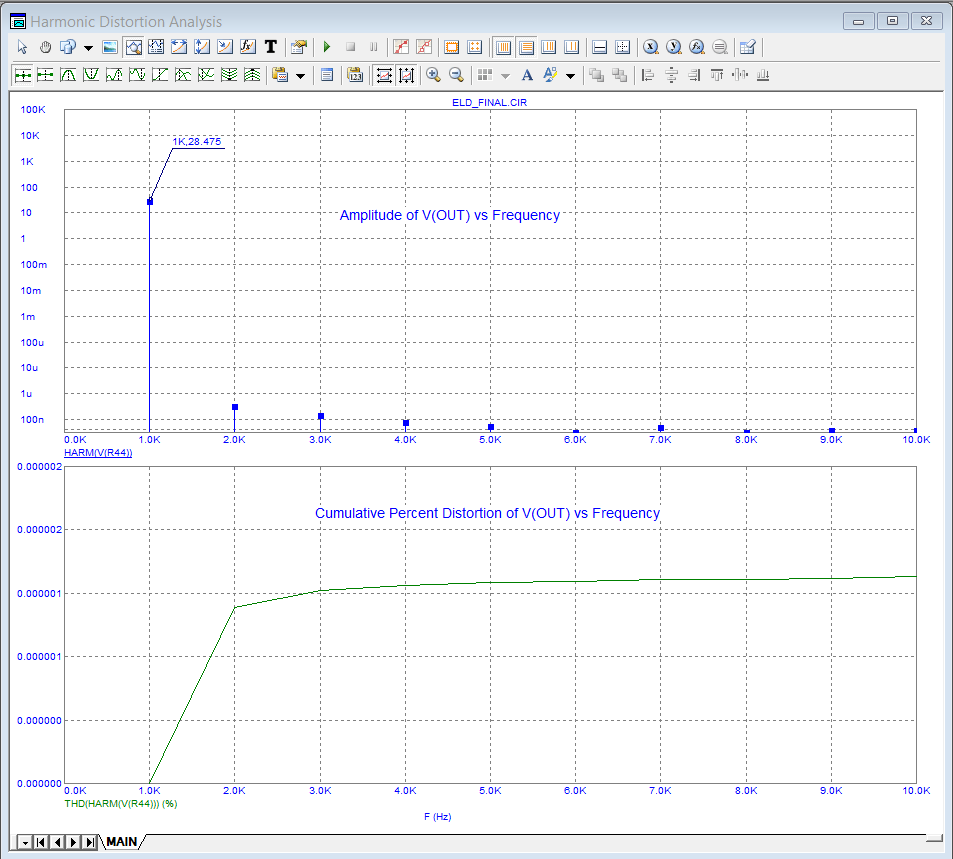The height and width of the screenshot is (859, 953).
Task: Go to next page arrow button
Action: pos(74,843)
